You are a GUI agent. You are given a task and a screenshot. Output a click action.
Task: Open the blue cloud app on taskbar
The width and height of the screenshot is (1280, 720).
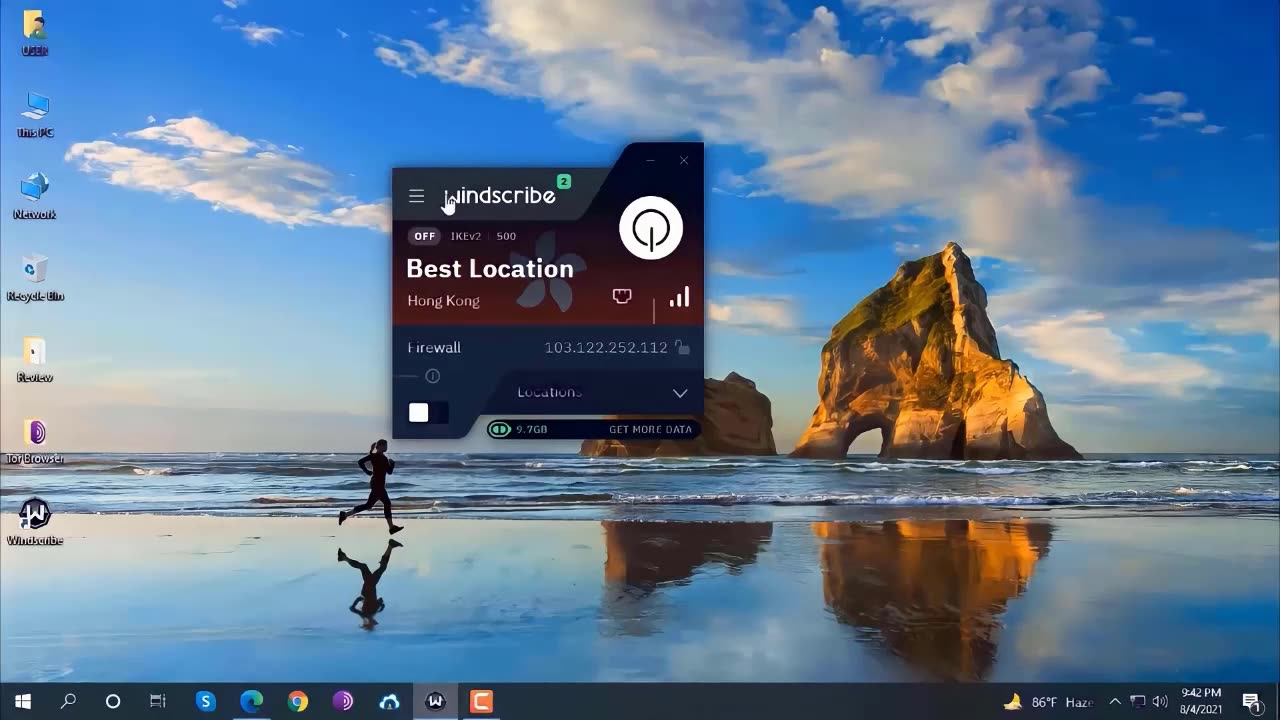(389, 701)
